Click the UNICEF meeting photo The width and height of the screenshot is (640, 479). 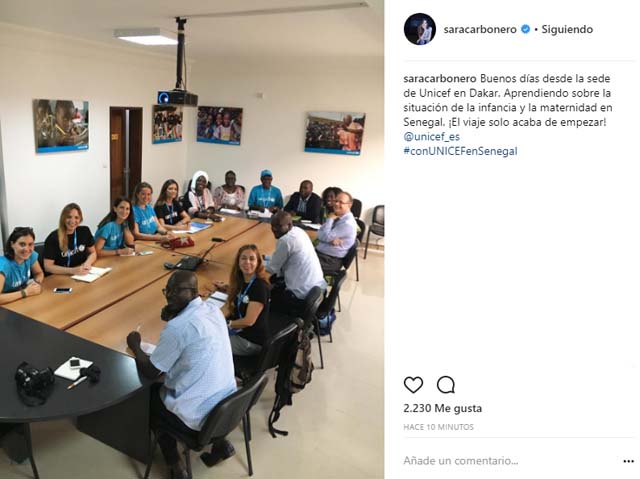pyautogui.click(x=192, y=240)
